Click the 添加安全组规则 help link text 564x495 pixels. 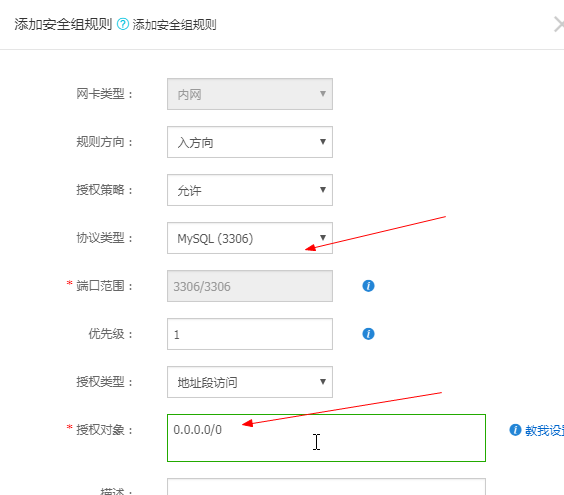point(174,25)
